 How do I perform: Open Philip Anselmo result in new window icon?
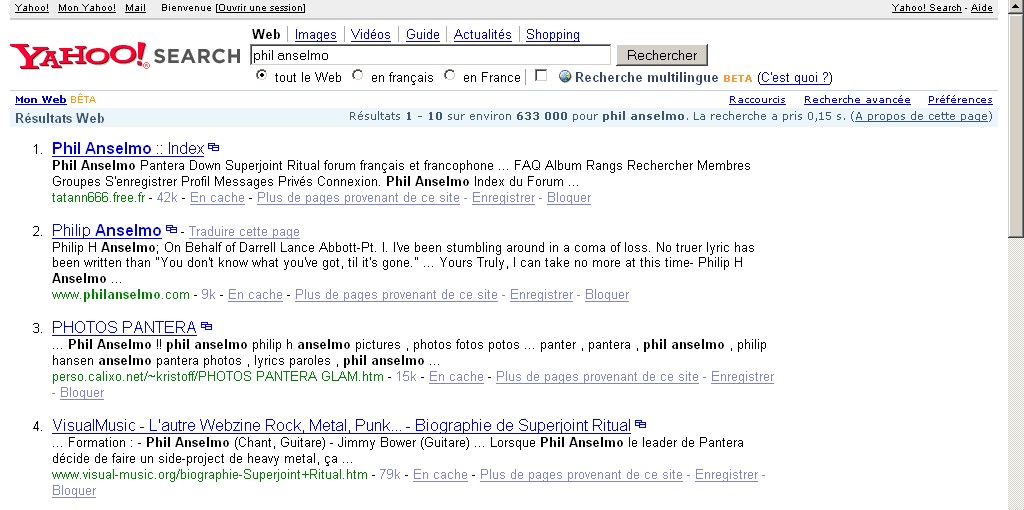171,229
